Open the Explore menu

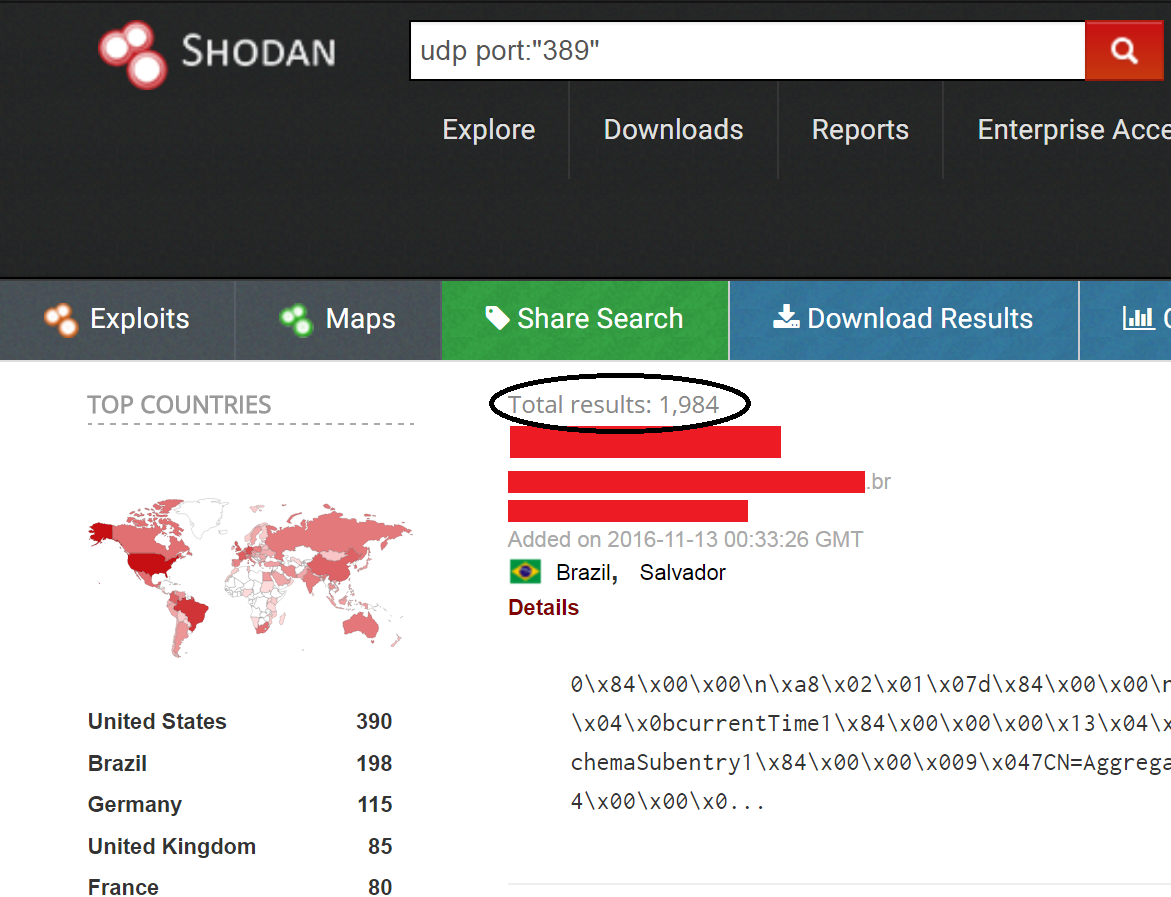click(x=488, y=130)
